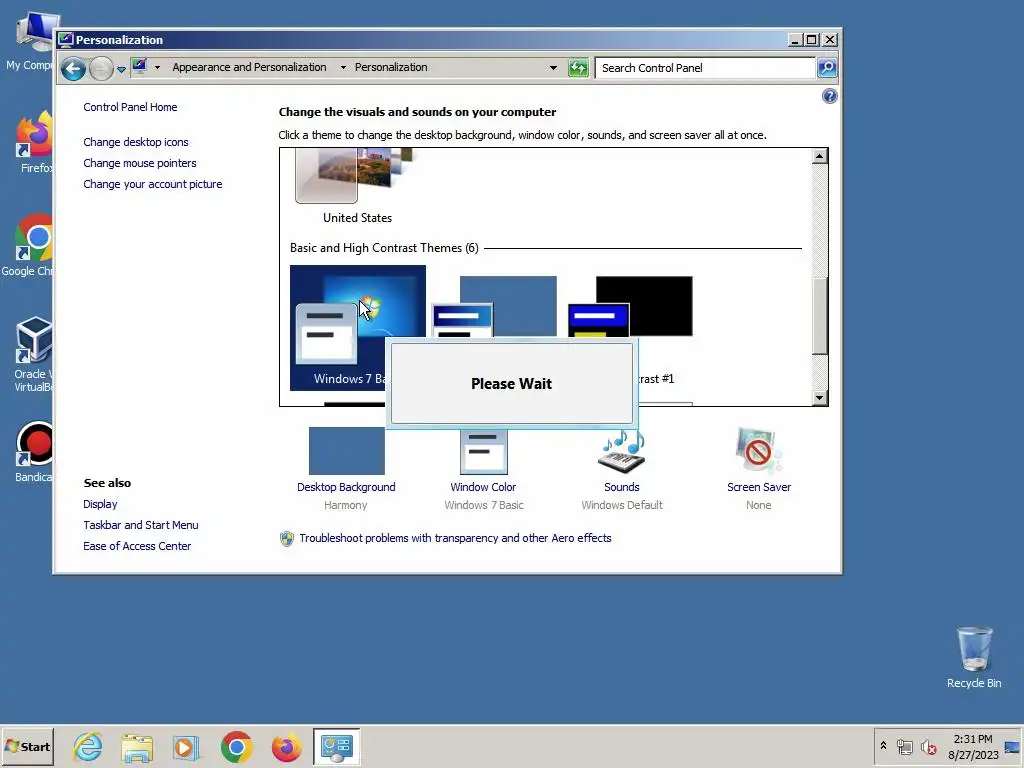Click the shield icon beside Troubleshoot link
Viewport: 1024px width, 768px height.
point(287,539)
